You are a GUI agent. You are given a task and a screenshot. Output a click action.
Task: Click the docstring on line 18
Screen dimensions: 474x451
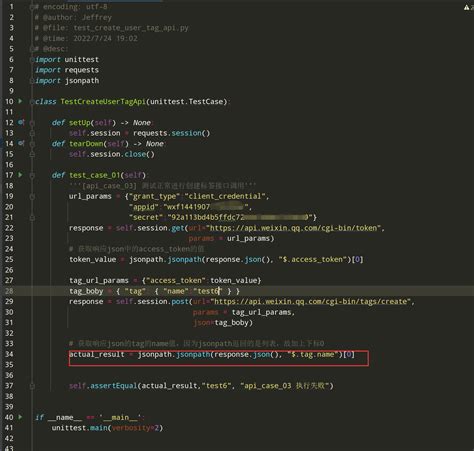pos(163,186)
